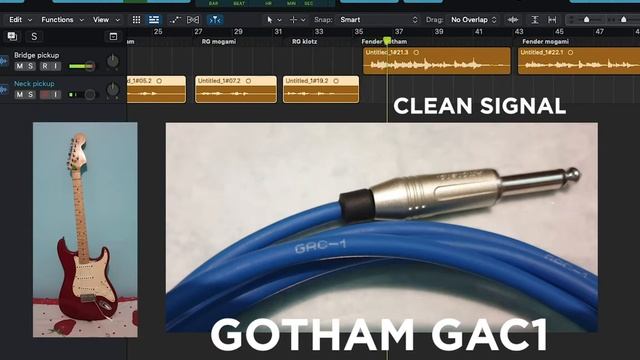This screenshot has width=640, height=360.
Task: Select the Untitled_1#07.2 audio region
Action: pyautogui.click(x=236, y=89)
